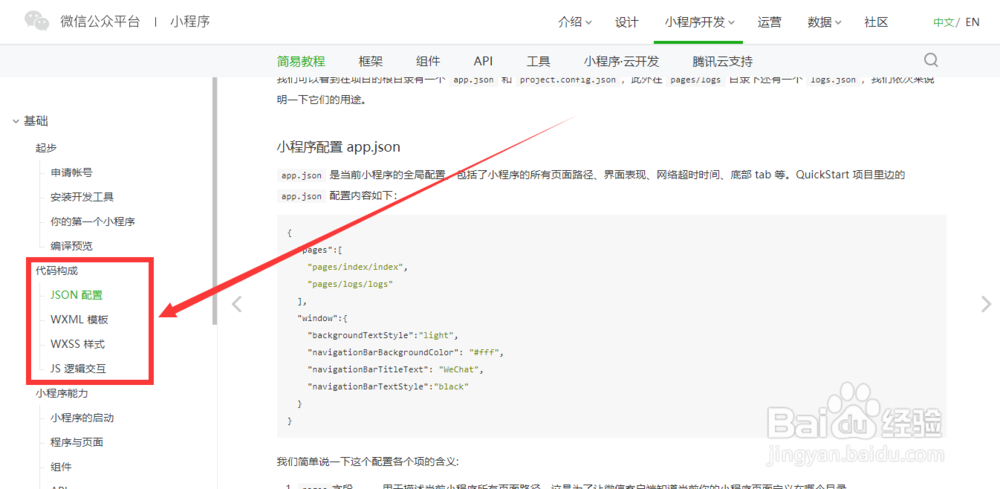Go to previous page with left arrow
The height and width of the screenshot is (489, 1000).
pos(237,304)
